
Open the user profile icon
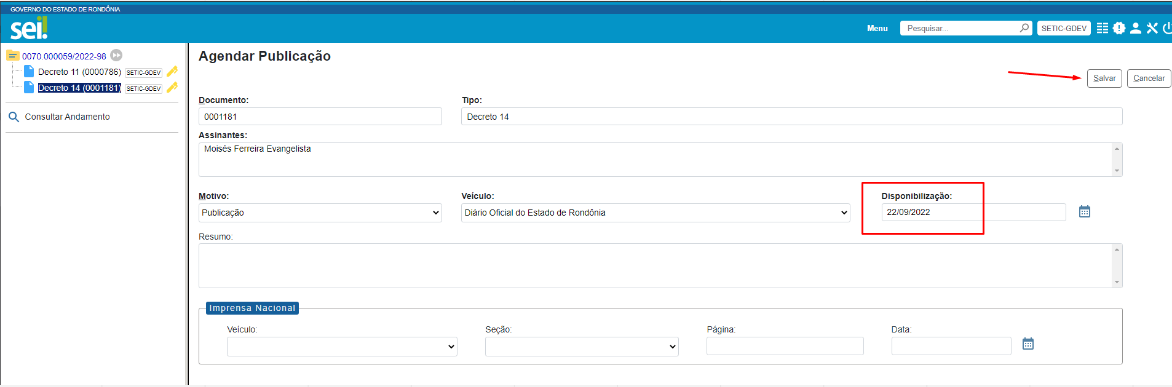point(1135,28)
